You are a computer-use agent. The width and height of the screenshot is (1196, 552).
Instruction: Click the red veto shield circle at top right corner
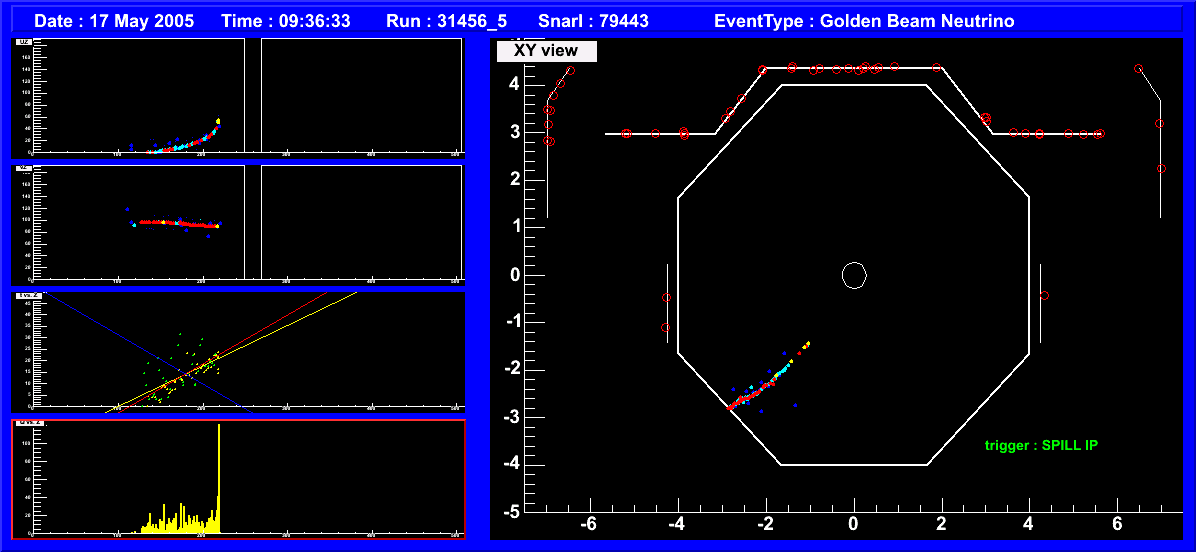(1138, 69)
